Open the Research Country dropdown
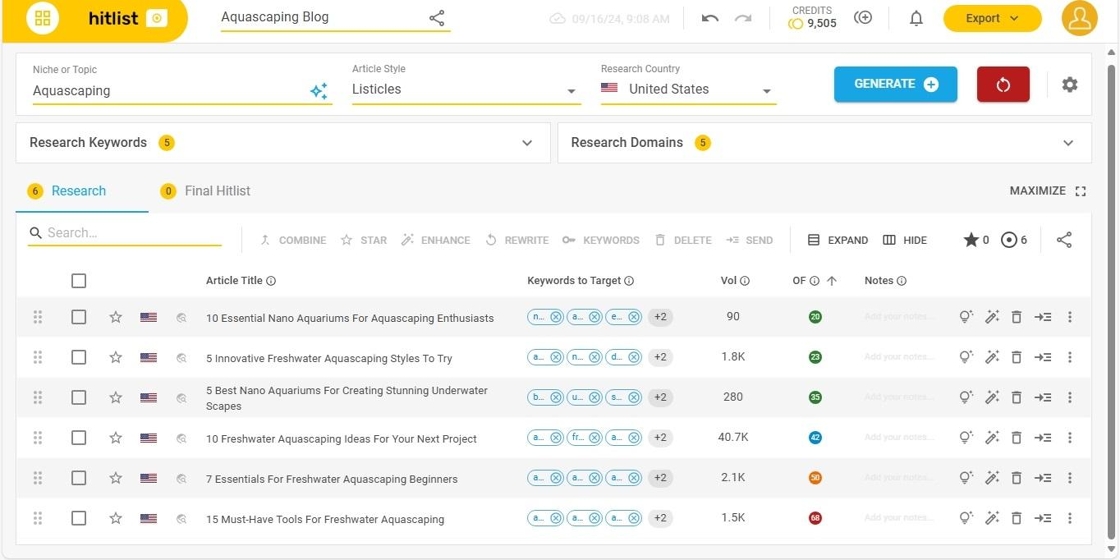 point(688,90)
